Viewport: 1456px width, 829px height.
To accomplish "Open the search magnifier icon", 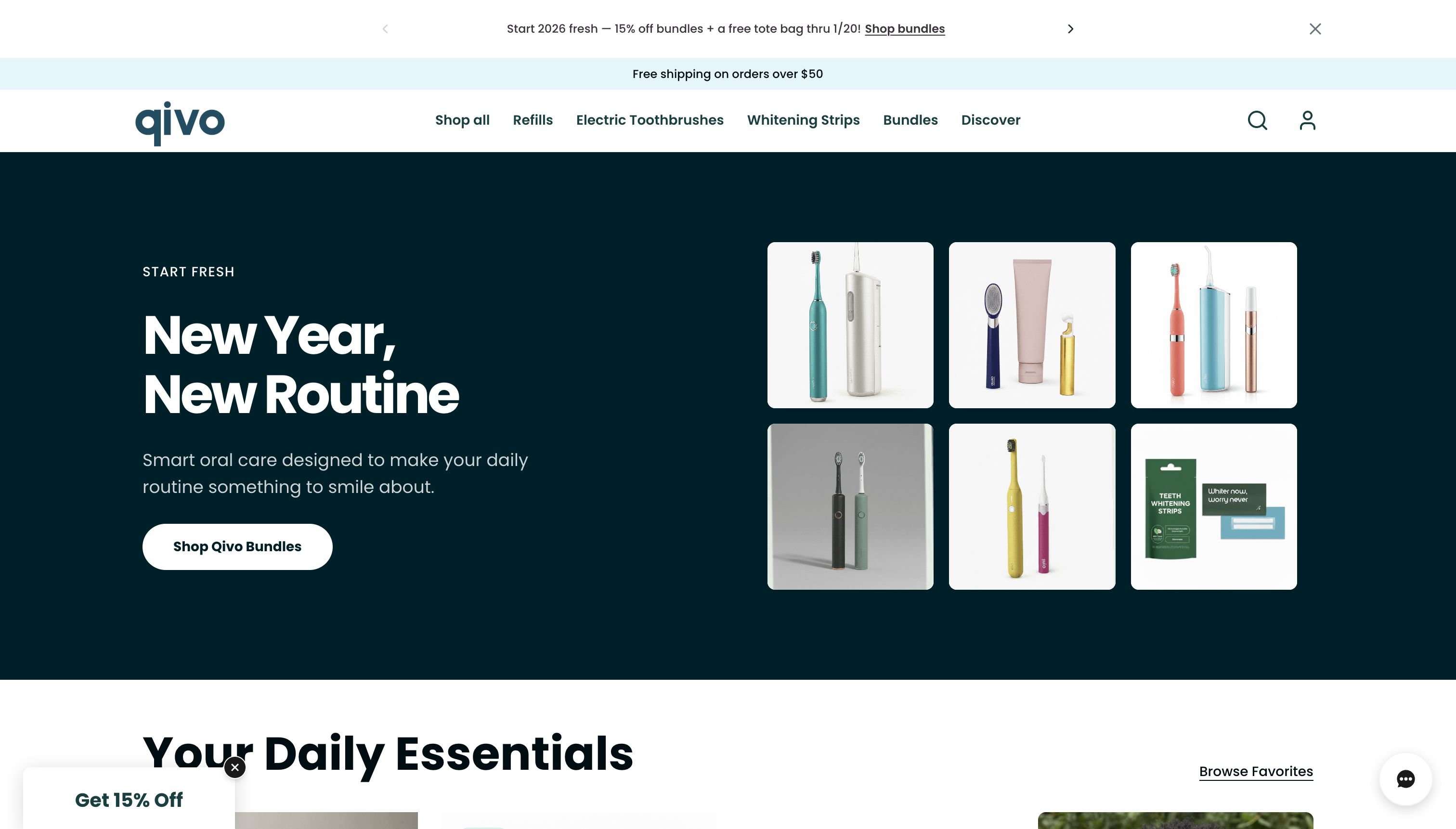I will click(1257, 120).
